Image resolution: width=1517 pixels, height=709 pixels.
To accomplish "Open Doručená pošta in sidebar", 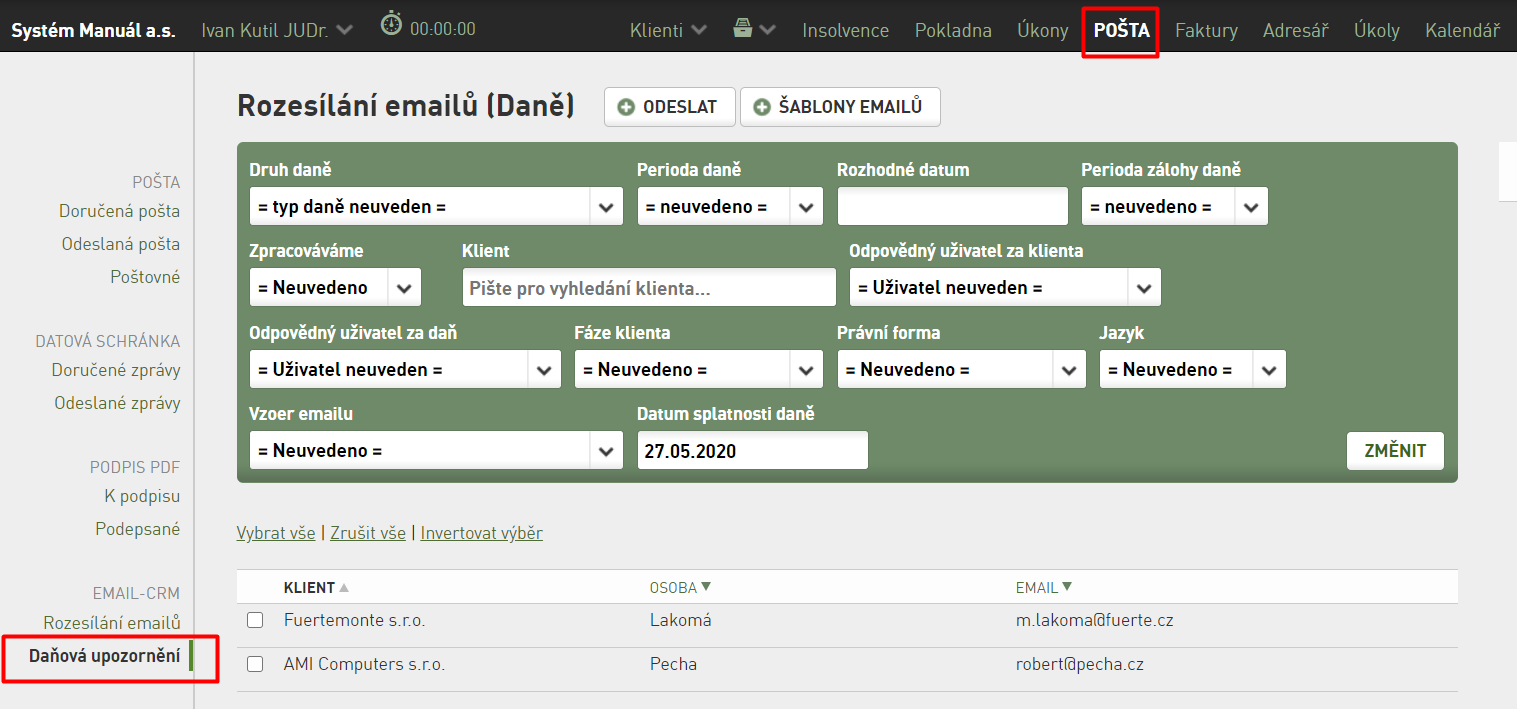I will [x=119, y=211].
